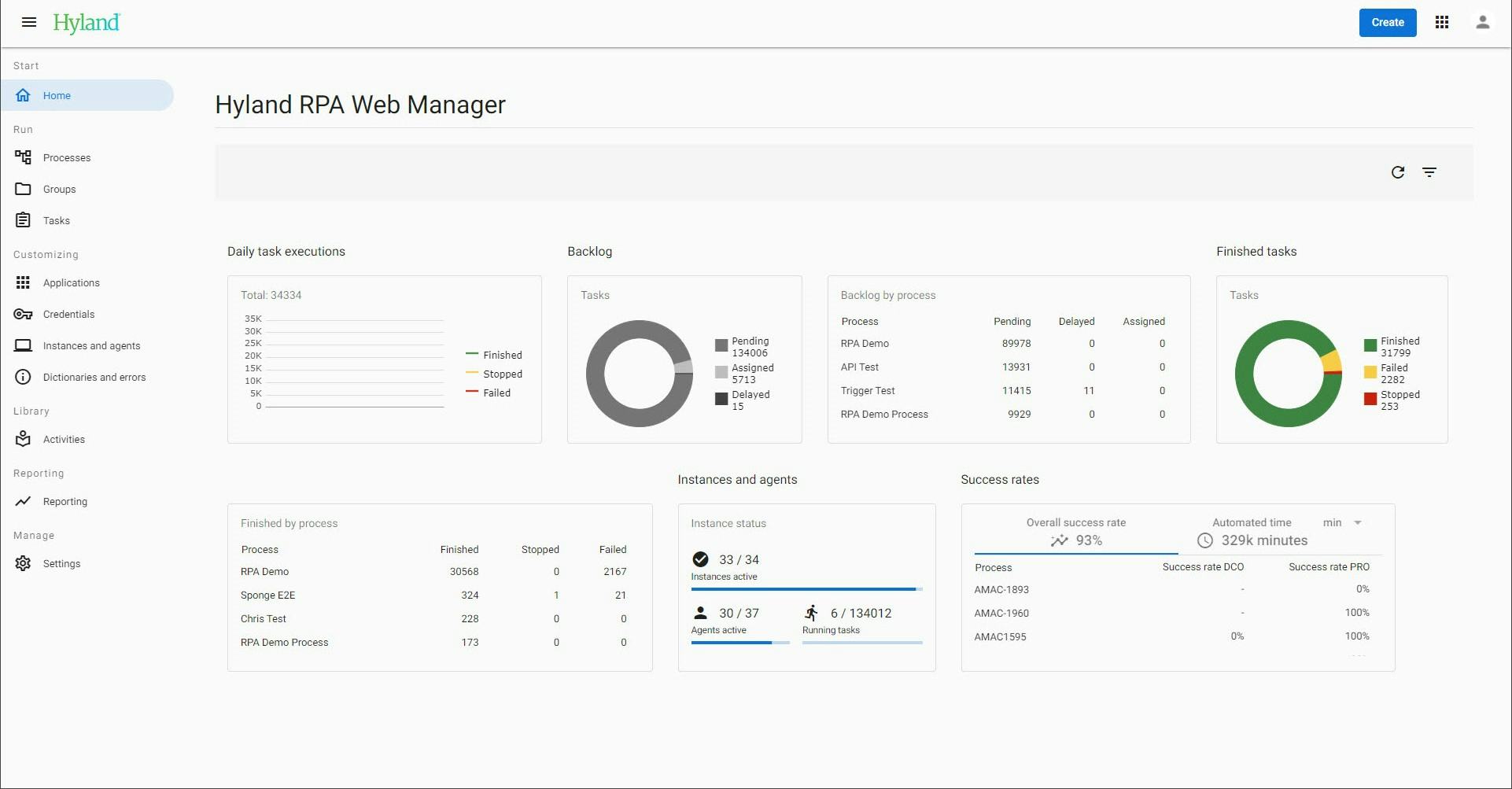The image size is (1512, 789).
Task: Click the Groups folder icon
Action: click(x=23, y=189)
